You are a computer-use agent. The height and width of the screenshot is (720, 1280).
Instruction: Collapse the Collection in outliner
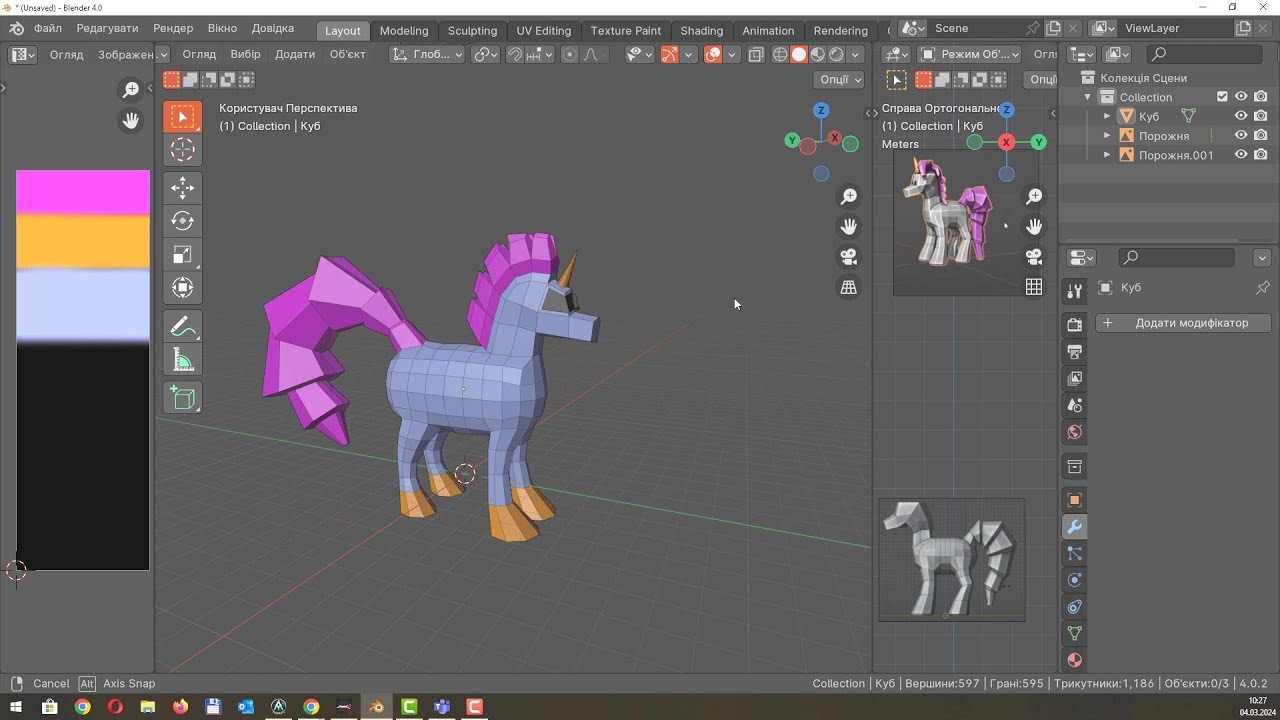[x=1088, y=97]
